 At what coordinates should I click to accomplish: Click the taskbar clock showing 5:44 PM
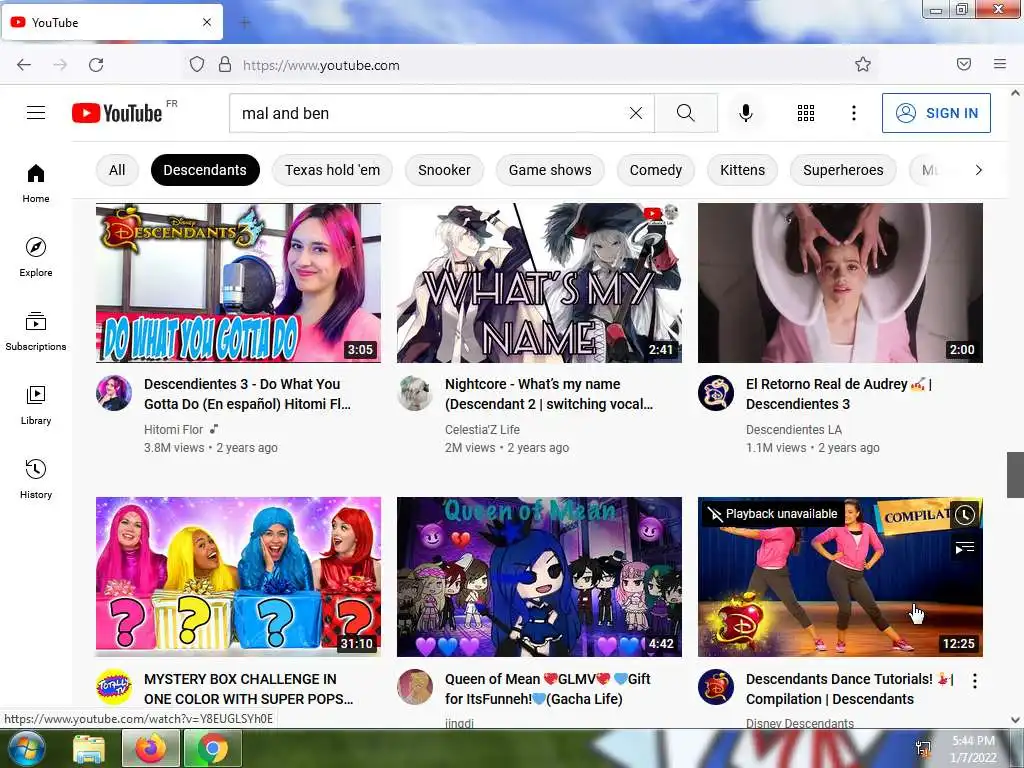[x=973, y=749]
